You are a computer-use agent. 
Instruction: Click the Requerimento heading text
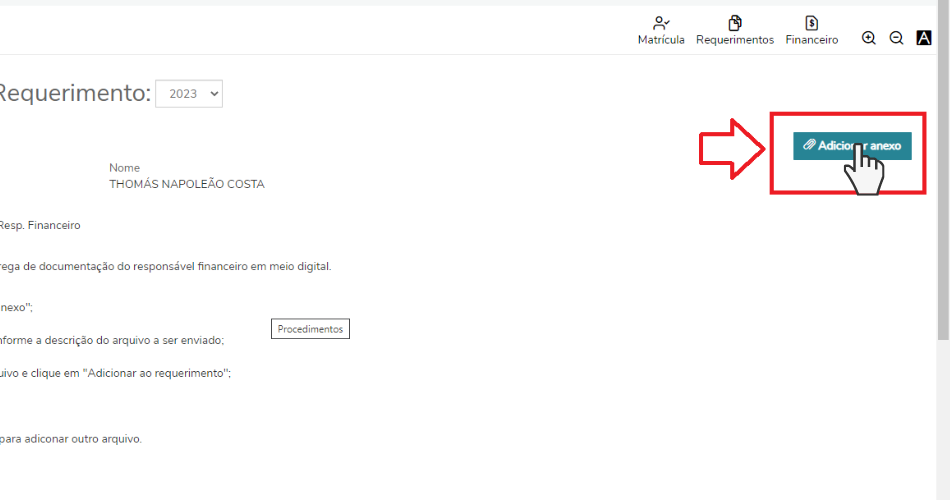tap(73, 94)
